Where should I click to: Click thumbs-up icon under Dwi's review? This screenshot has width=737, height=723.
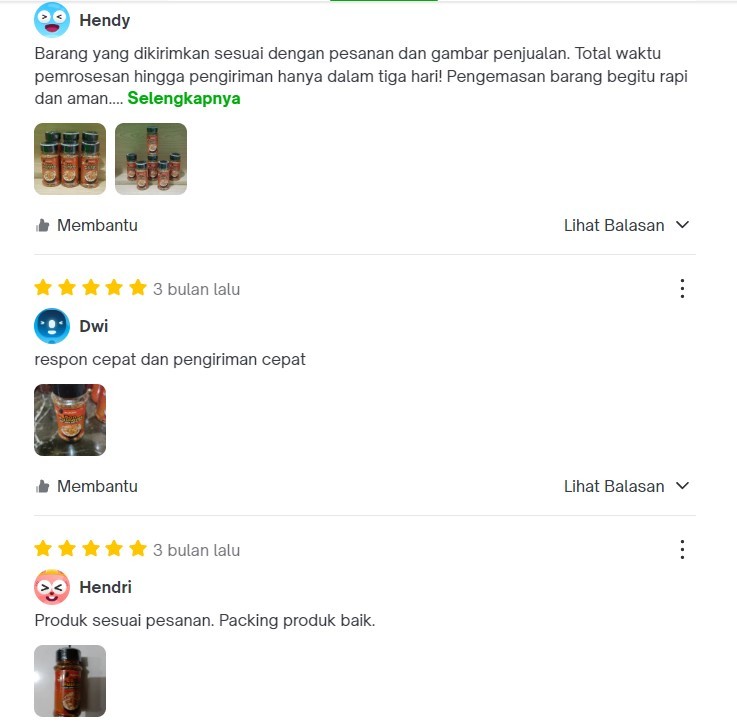pos(42,487)
